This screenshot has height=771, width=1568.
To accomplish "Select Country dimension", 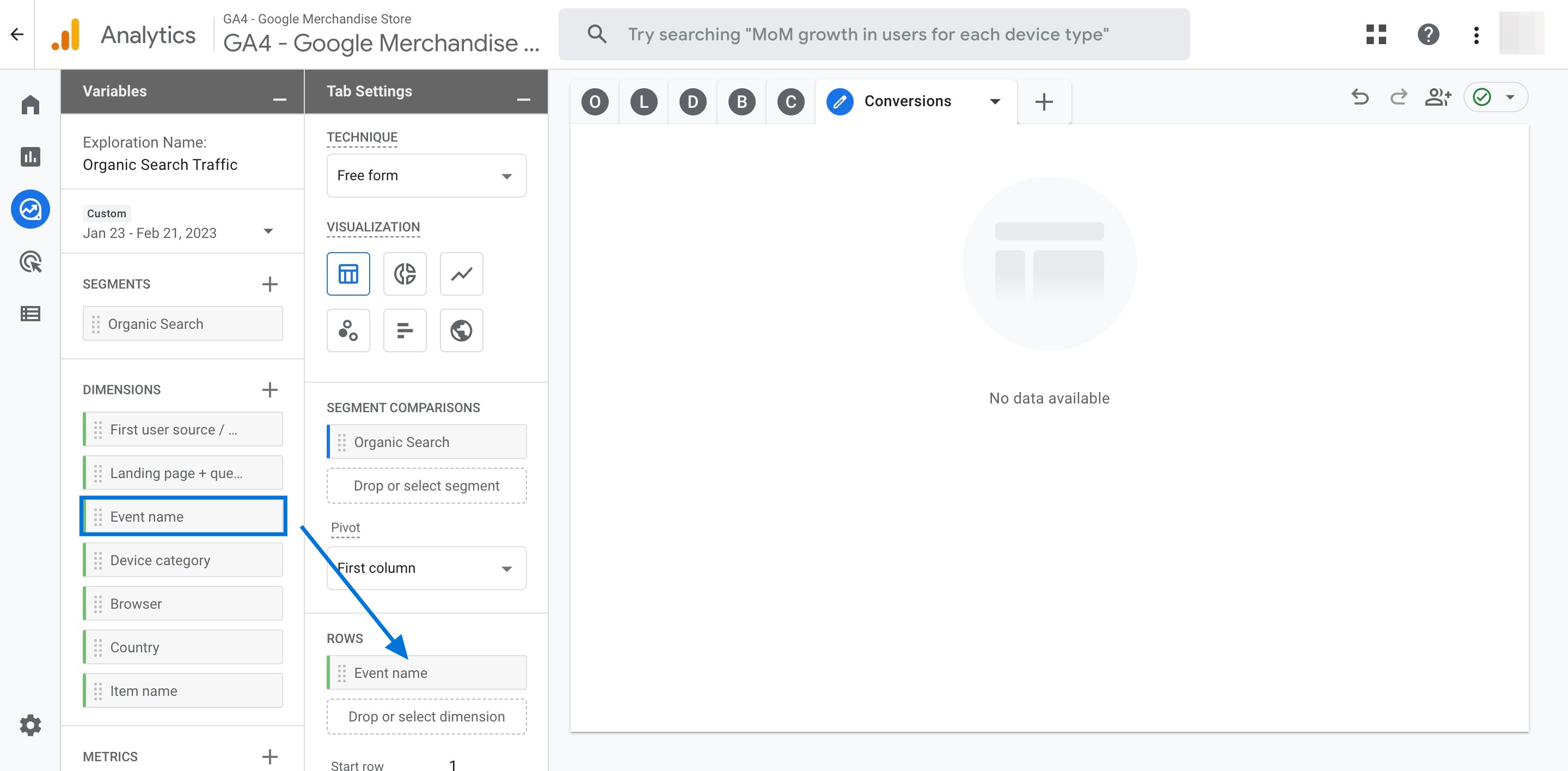I will (x=182, y=647).
